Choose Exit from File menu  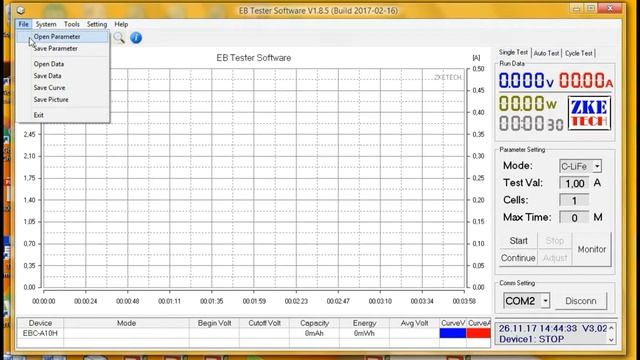[x=63, y=115]
